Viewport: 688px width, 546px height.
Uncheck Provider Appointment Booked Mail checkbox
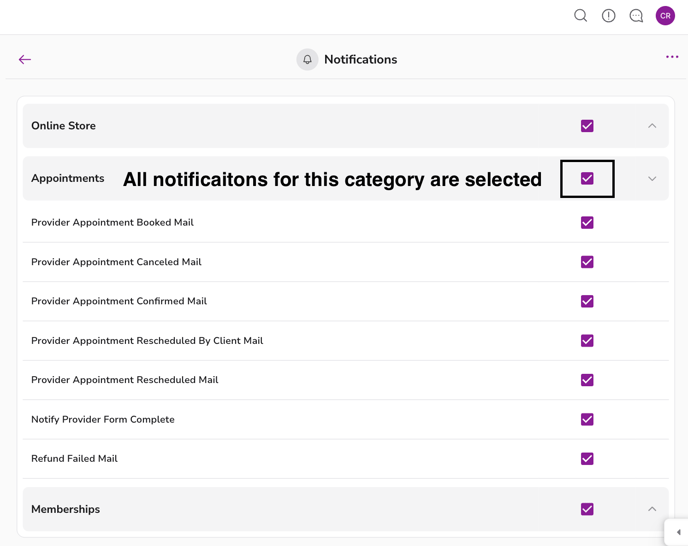(587, 223)
